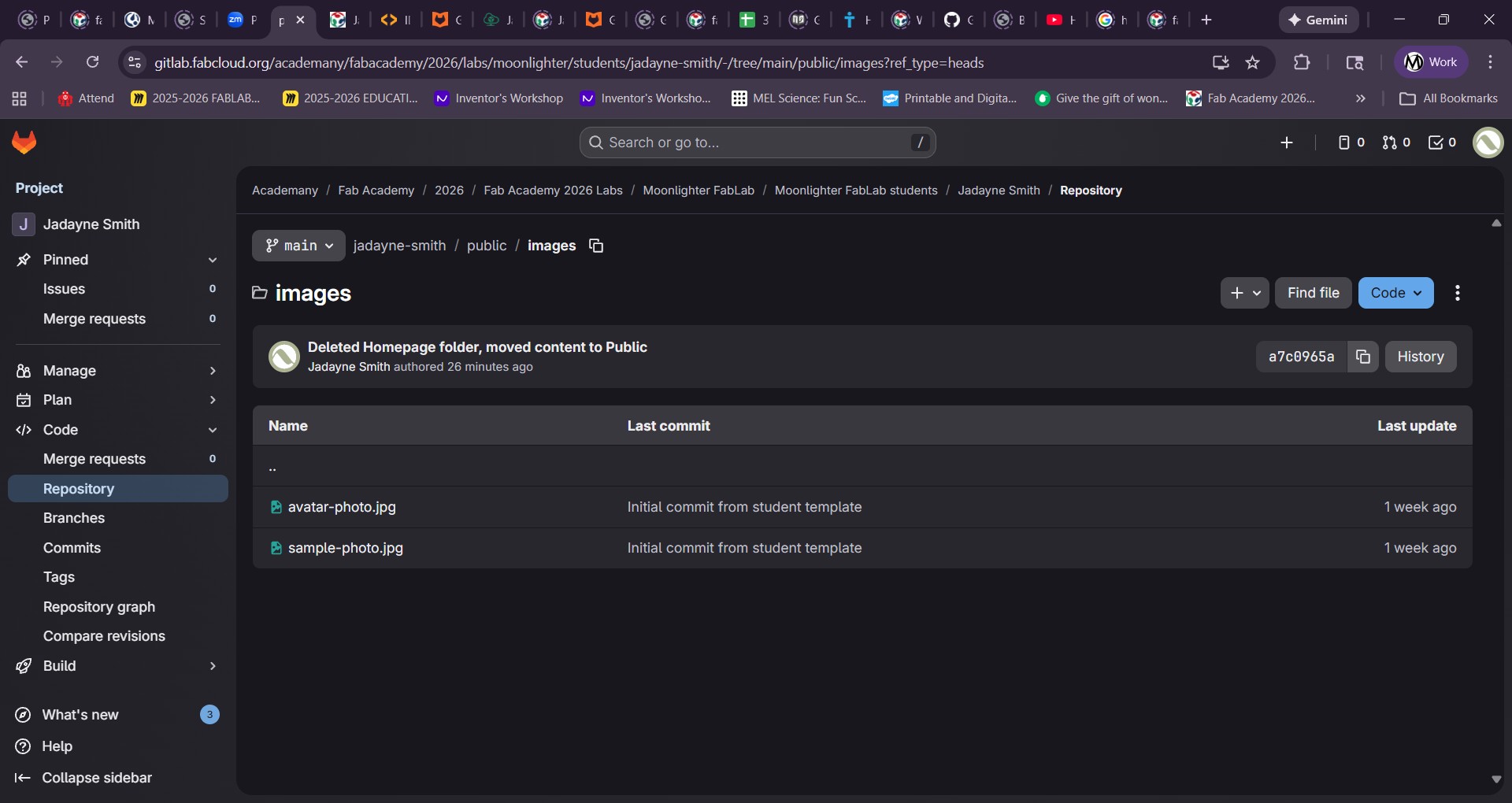Copy file path beside images breadcrumb
Screen dimensions: 1512x803
596,246
